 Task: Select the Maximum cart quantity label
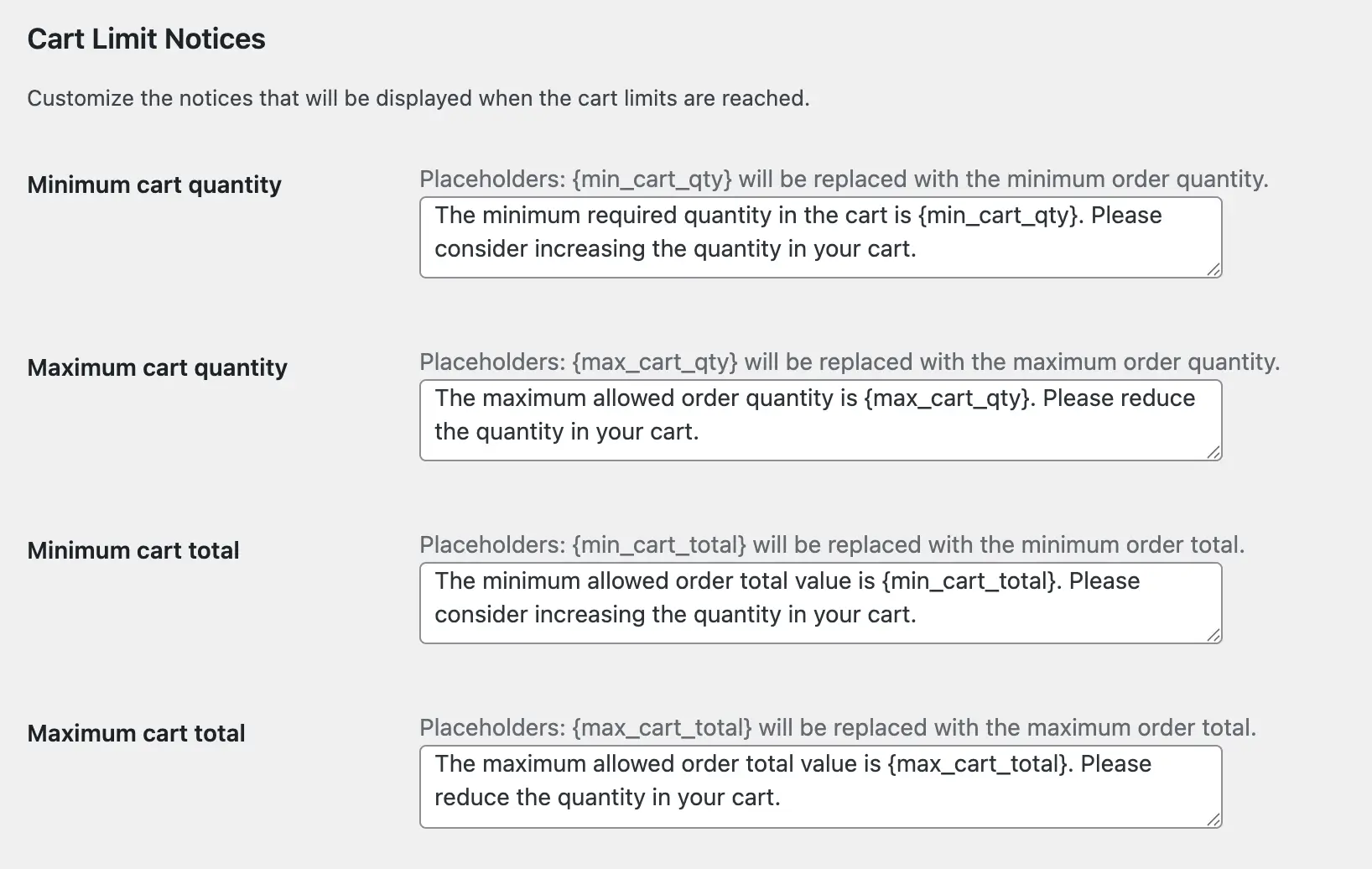[157, 367]
